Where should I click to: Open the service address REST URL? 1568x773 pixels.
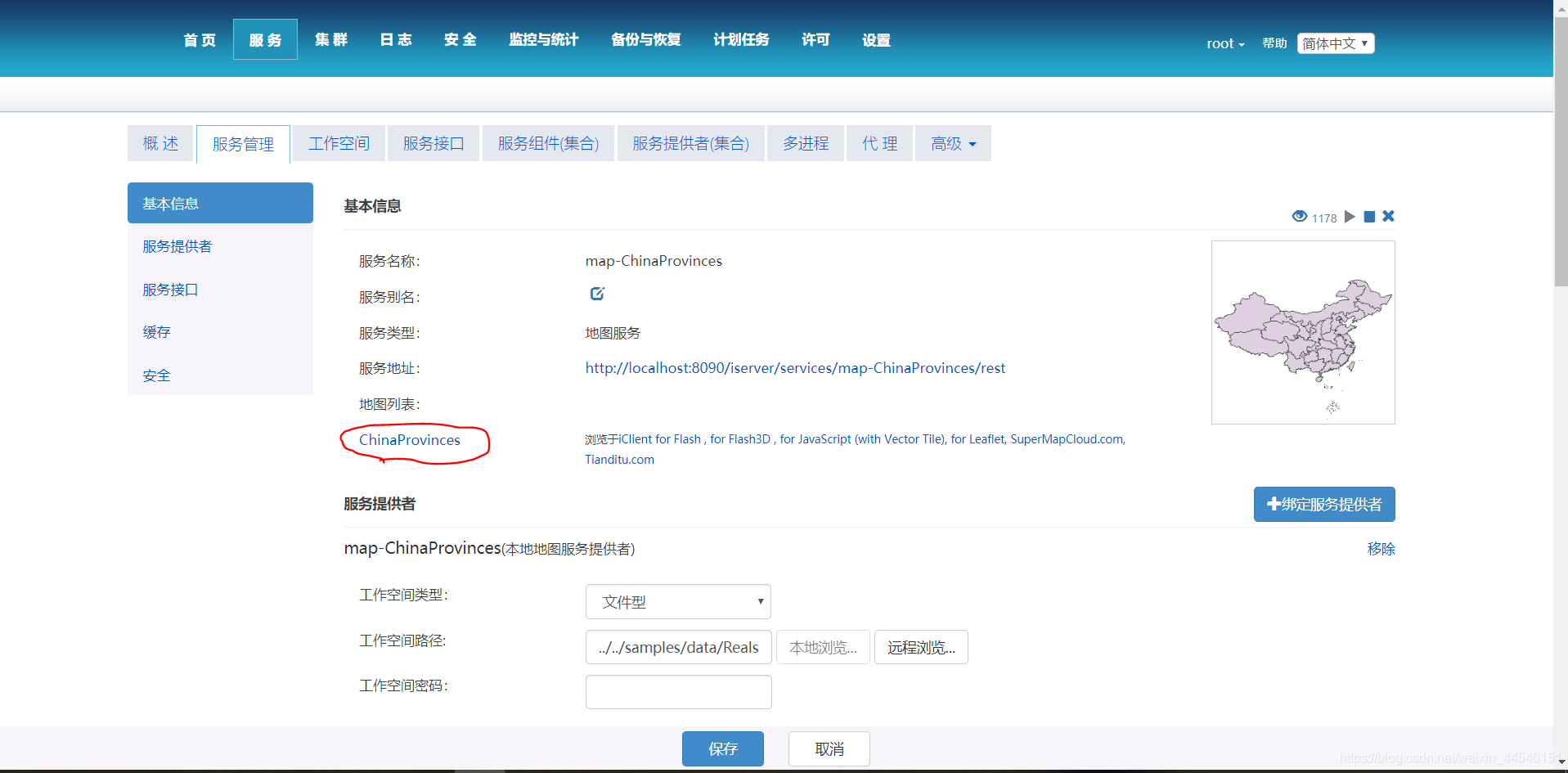795,368
